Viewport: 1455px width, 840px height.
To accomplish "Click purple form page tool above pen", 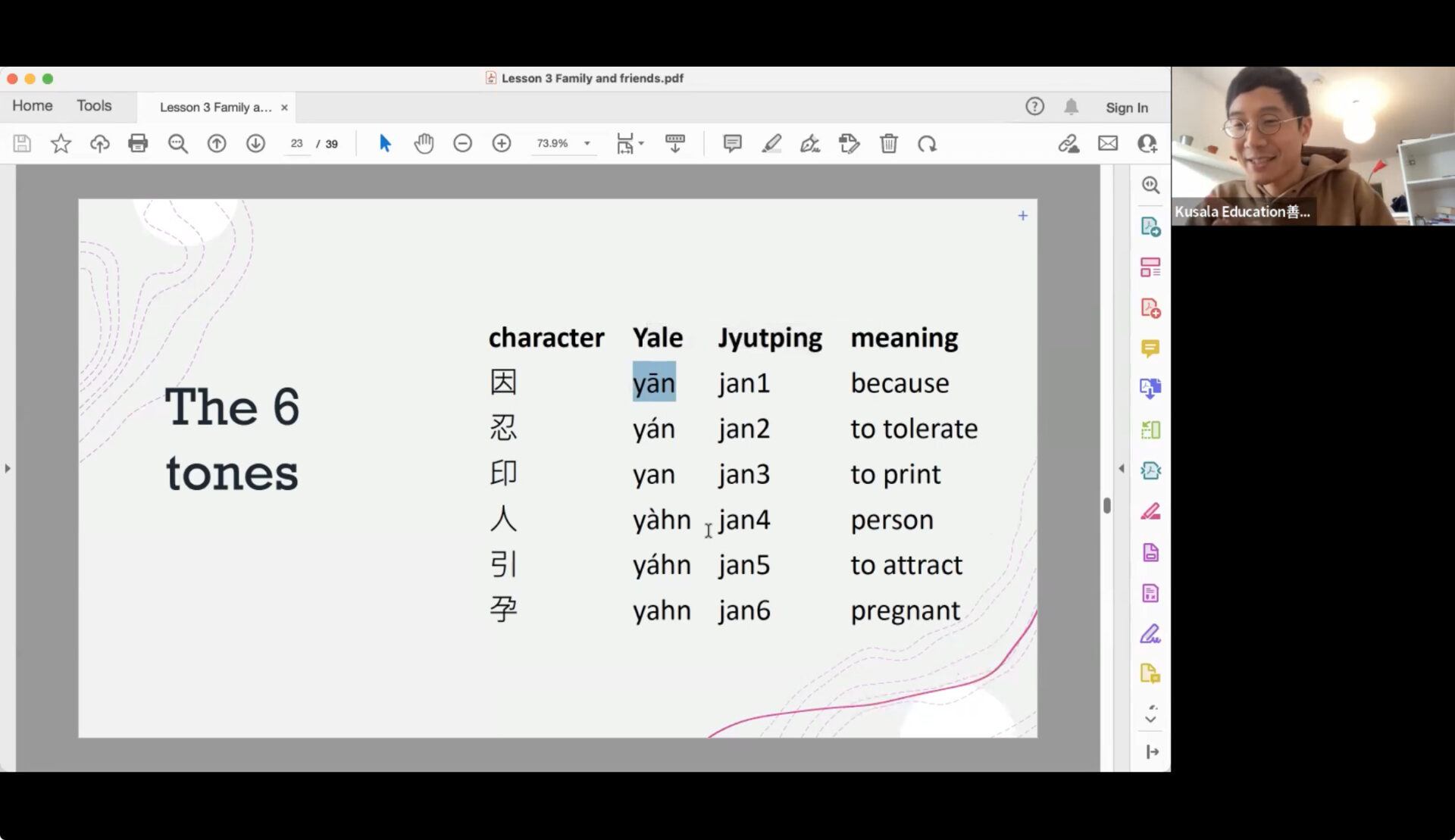I will [x=1150, y=593].
